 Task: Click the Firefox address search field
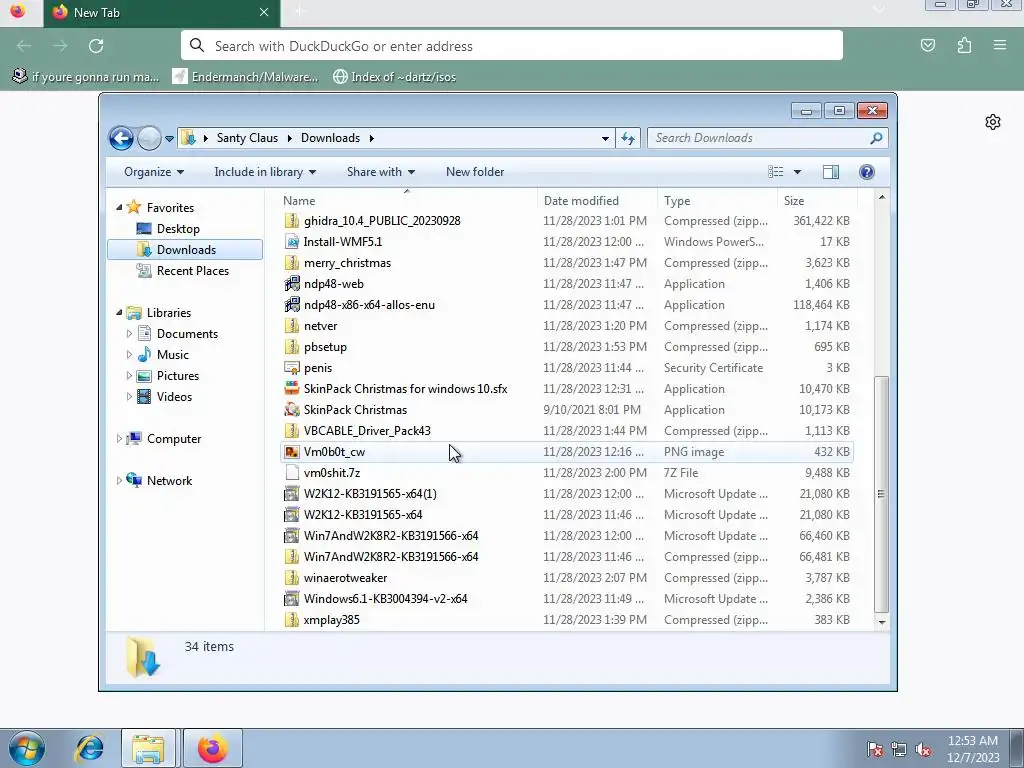point(511,46)
